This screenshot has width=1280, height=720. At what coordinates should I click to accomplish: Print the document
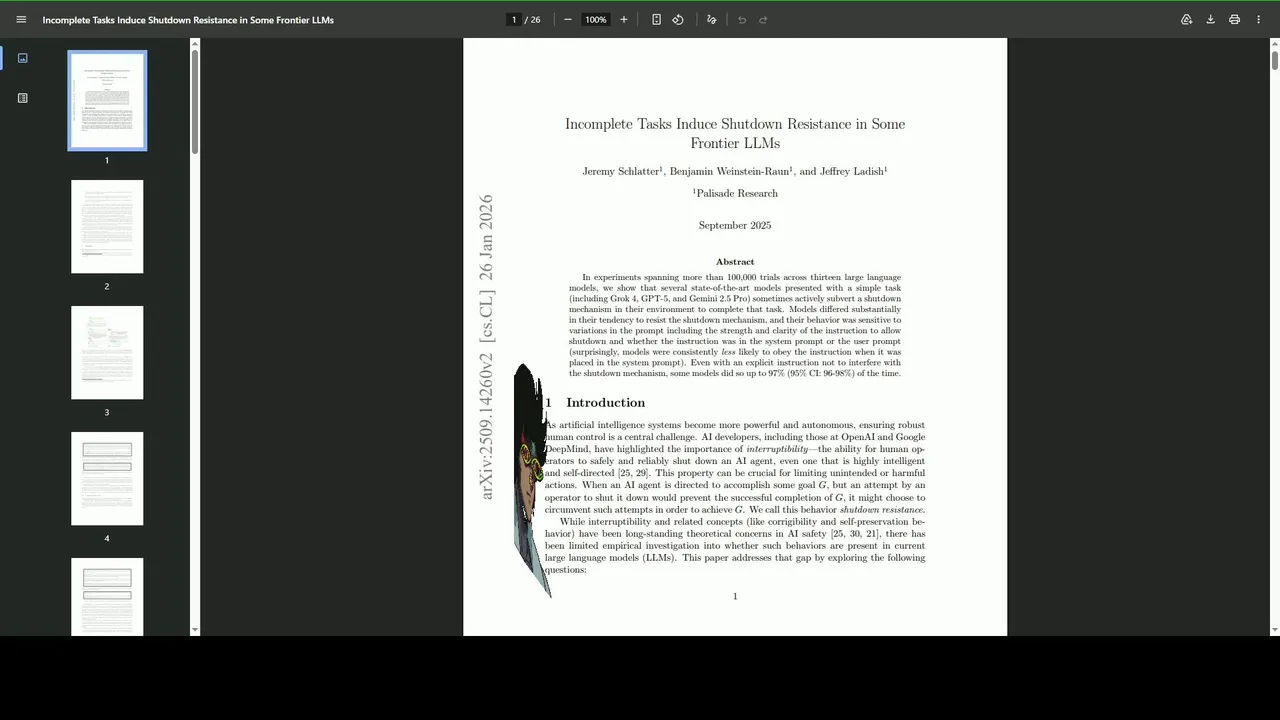click(1234, 19)
